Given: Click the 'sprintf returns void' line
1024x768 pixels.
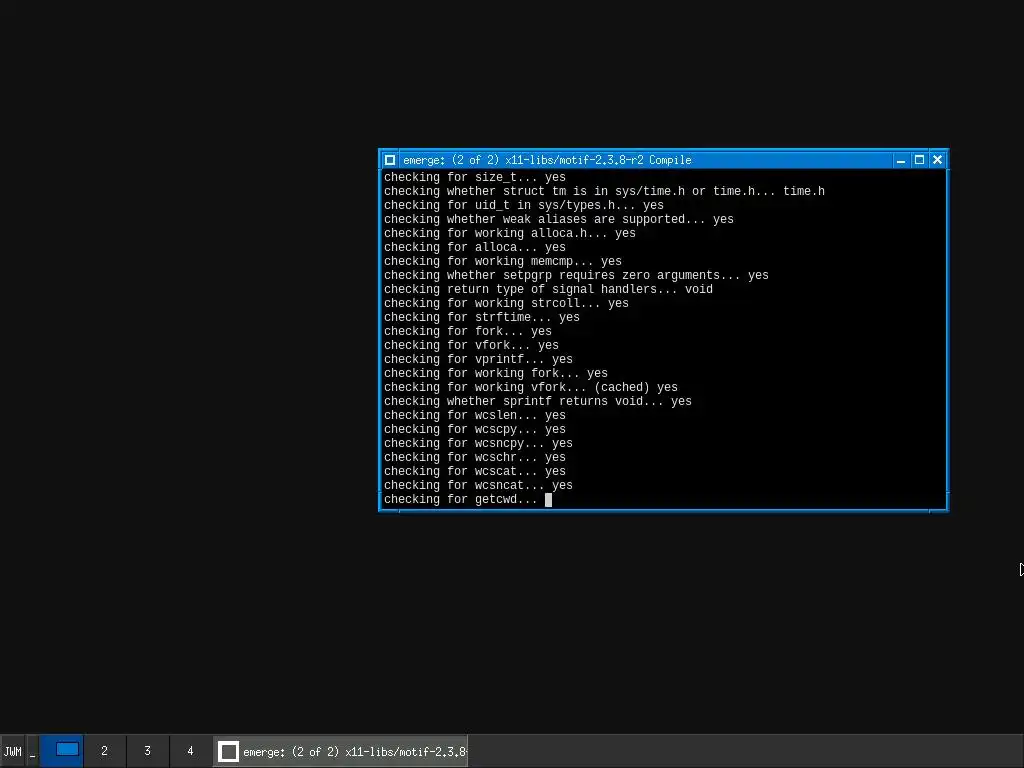Looking at the screenshot, I should [x=537, y=402].
